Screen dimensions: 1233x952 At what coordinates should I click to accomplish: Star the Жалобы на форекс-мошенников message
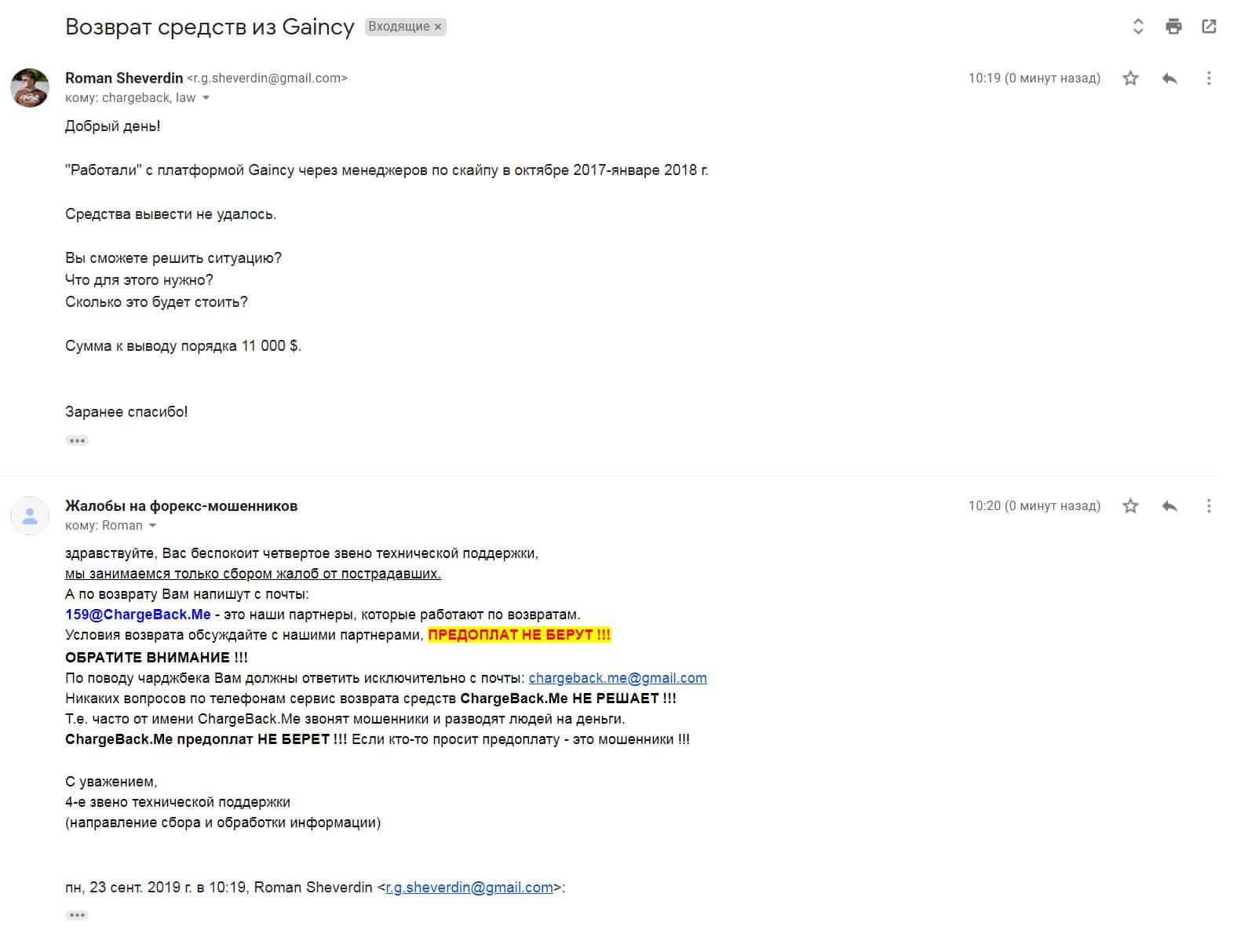(x=1130, y=506)
